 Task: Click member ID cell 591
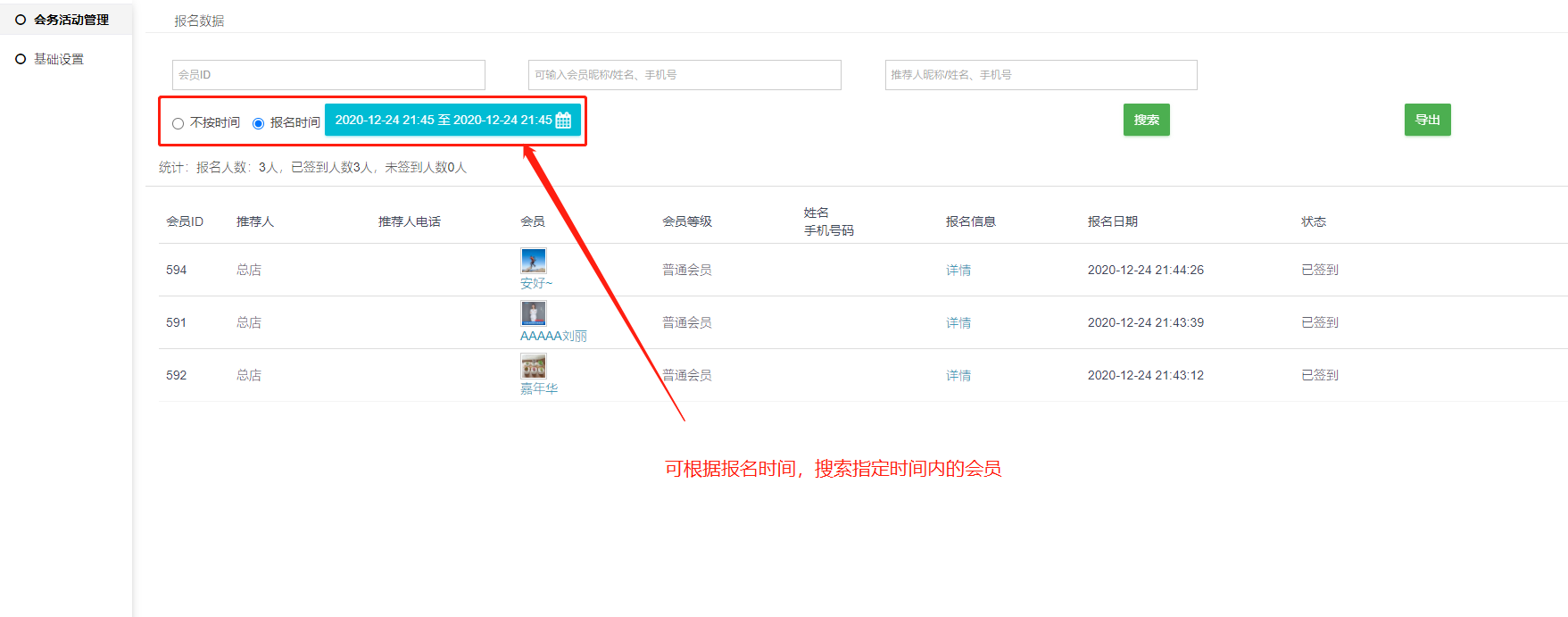coord(177,322)
